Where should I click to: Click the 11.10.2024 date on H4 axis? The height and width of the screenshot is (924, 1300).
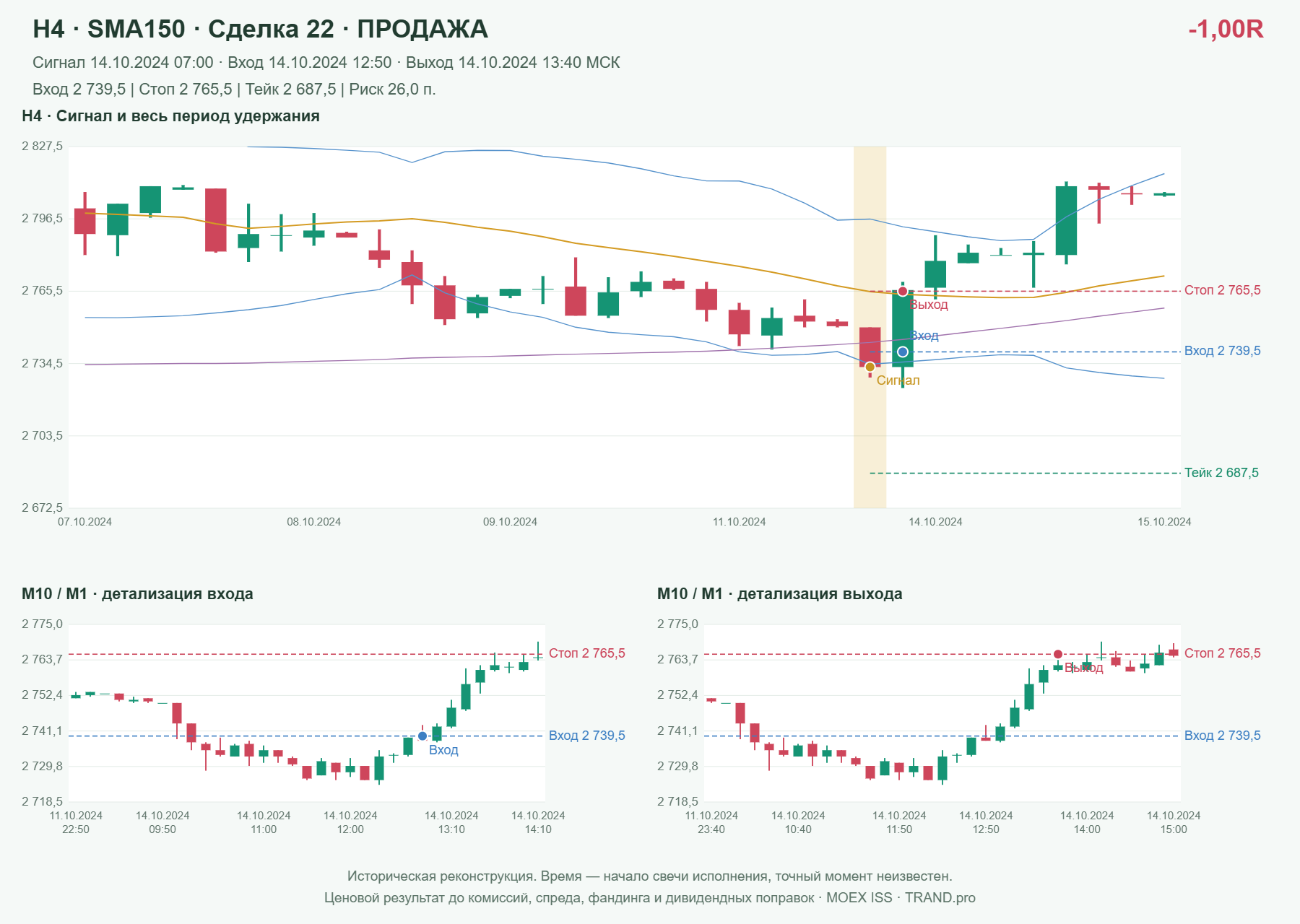739,522
